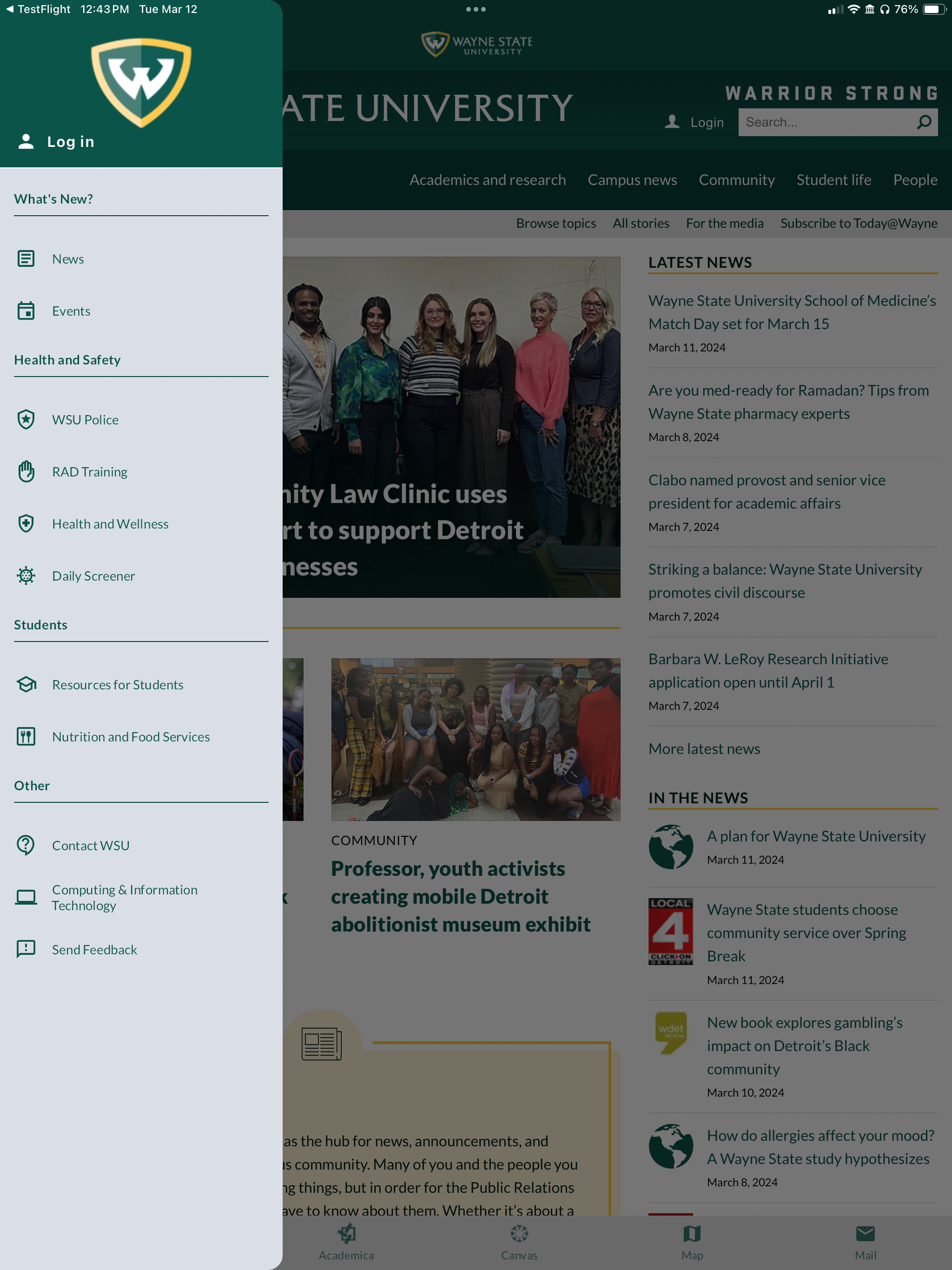952x1270 pixels.
Task: Open Campus news navigation item
Action: tap(632, 180)
